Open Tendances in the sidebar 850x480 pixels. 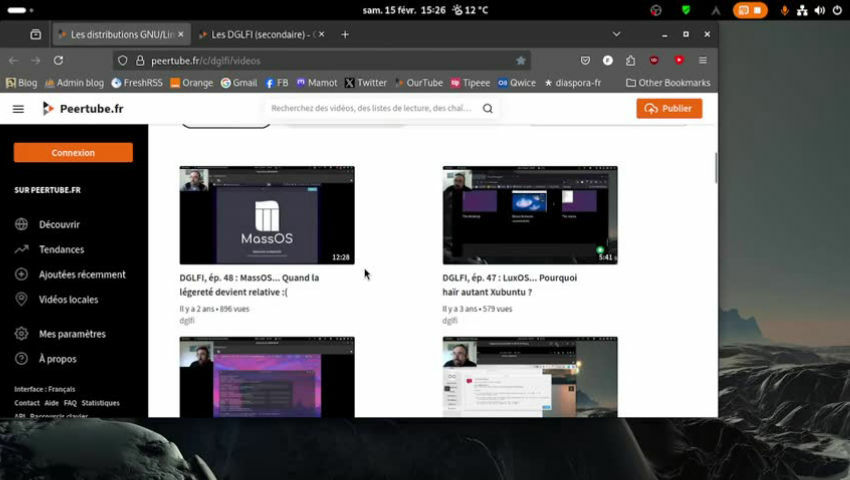coord(61,249)
